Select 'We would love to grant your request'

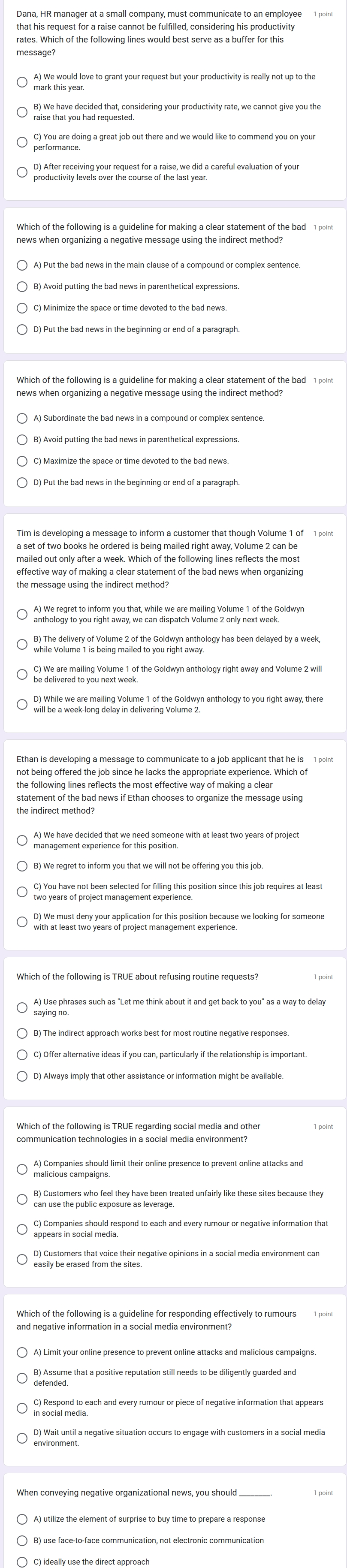(x=22, y=81)
